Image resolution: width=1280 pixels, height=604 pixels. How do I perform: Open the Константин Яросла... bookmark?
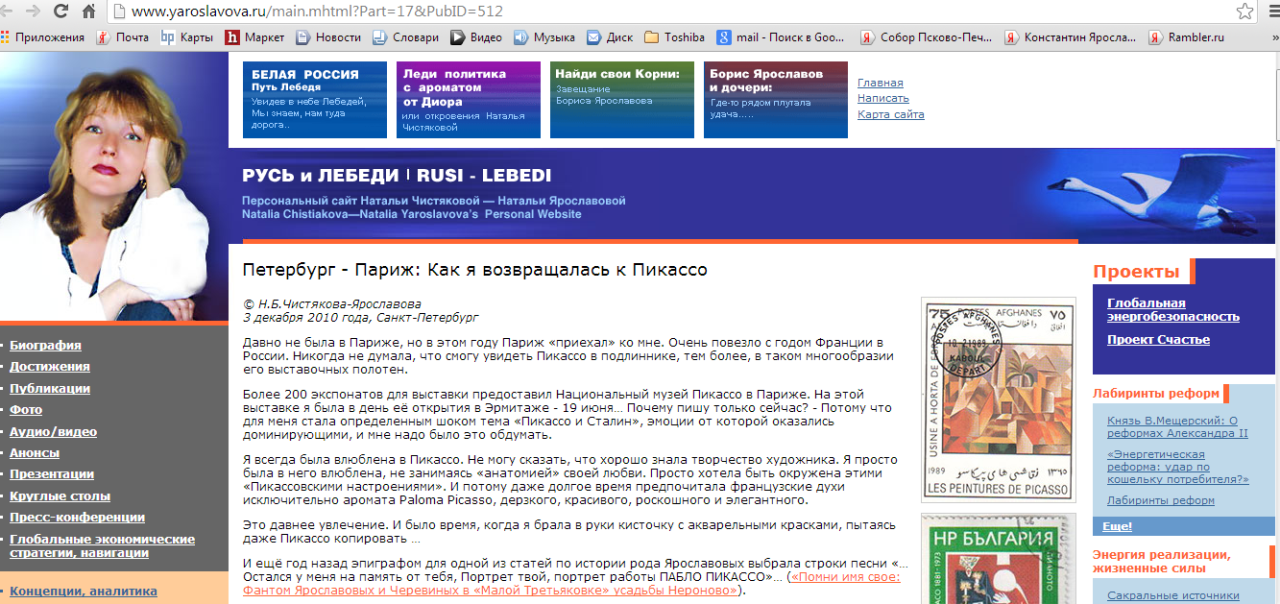click(1070, 37)
